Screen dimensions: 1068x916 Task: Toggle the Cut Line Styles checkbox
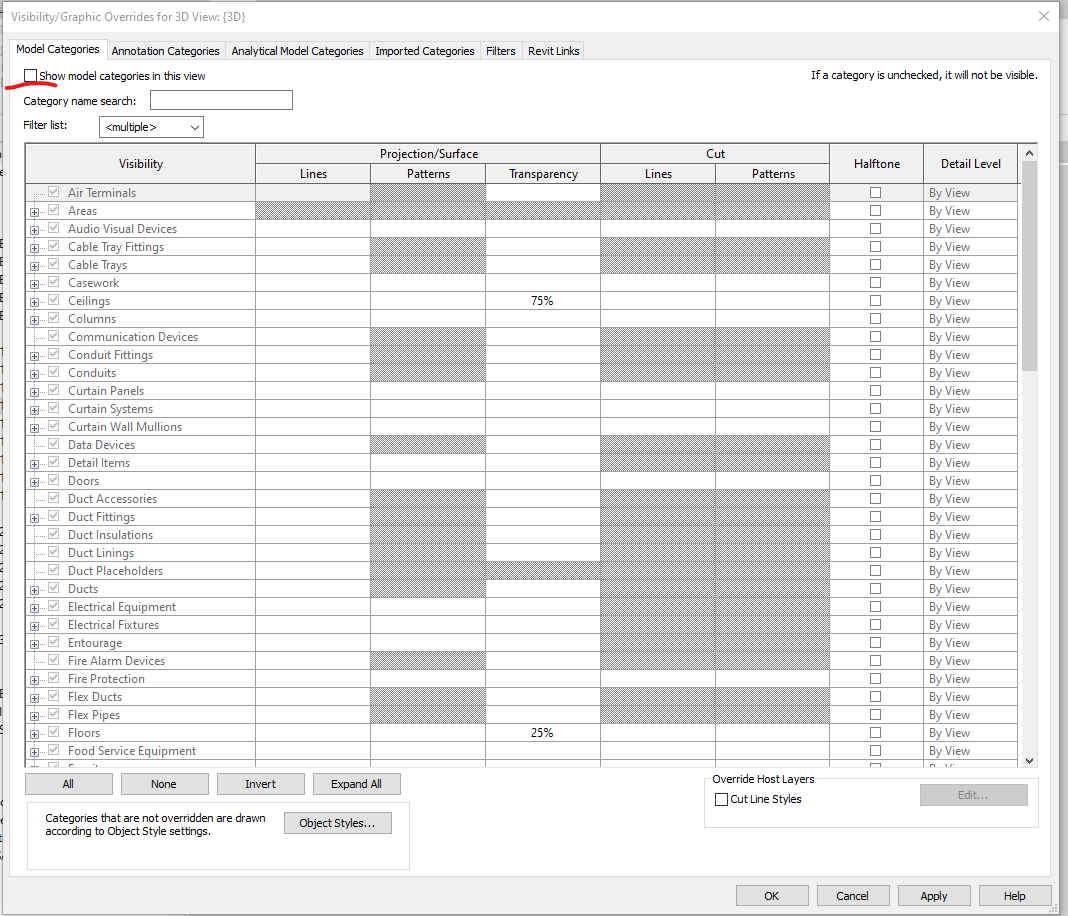coord(721,799)
